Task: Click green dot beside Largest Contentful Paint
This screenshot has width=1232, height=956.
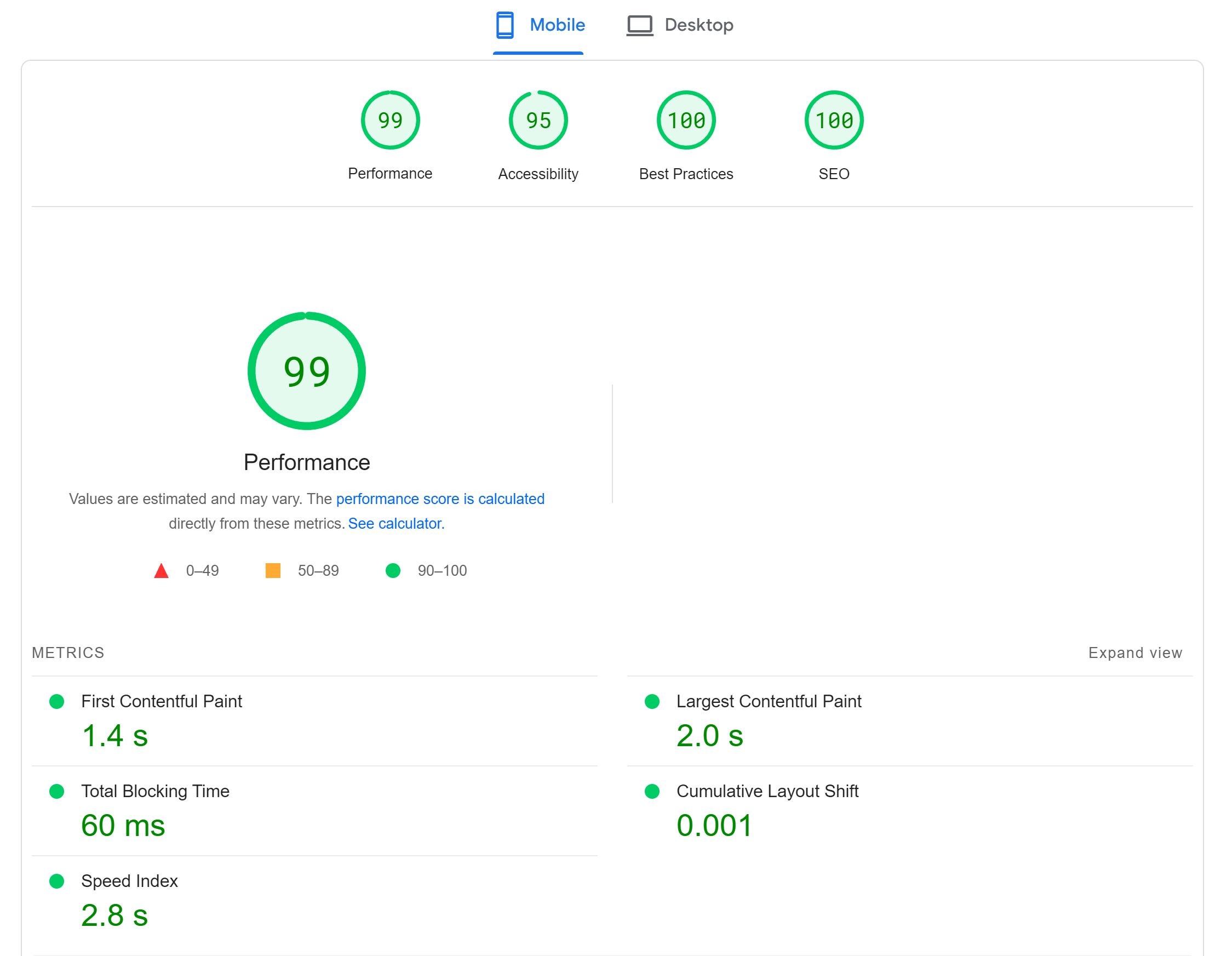Action: pyautogui.click(x=652, y=702)
